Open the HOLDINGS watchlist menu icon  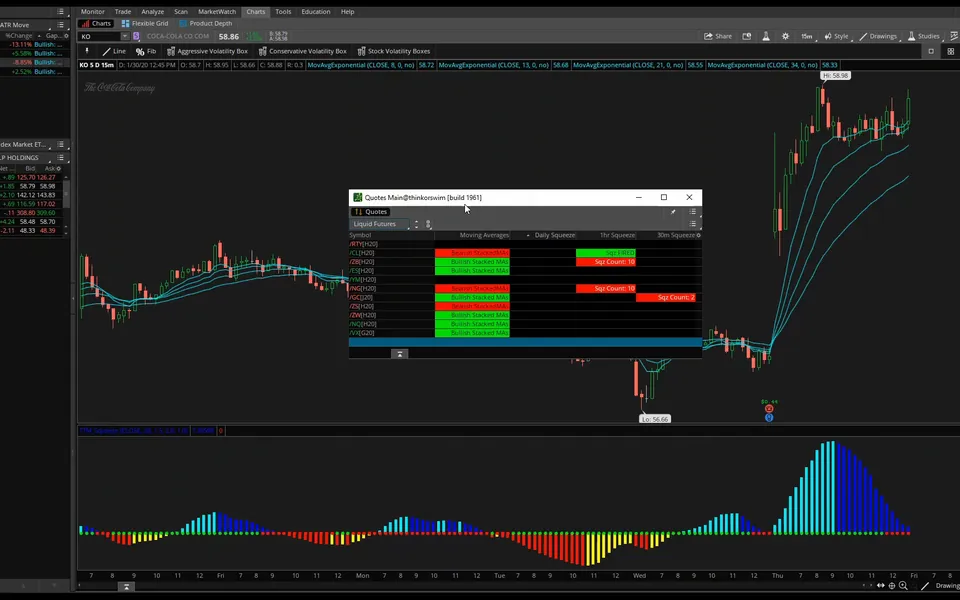(60, 157)
